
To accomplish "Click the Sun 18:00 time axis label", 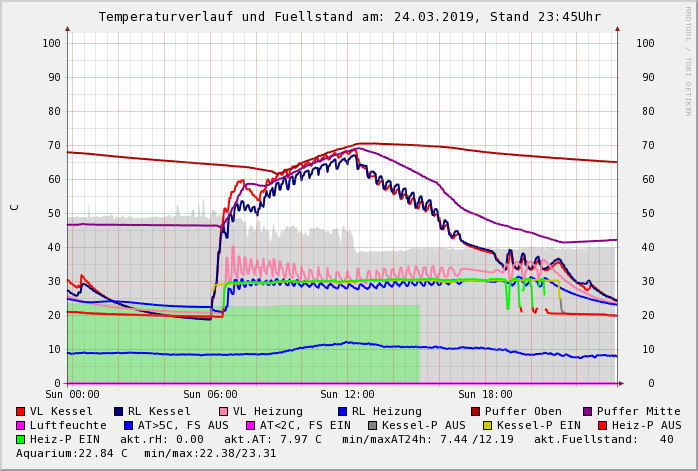I will (x=485, y=394).
